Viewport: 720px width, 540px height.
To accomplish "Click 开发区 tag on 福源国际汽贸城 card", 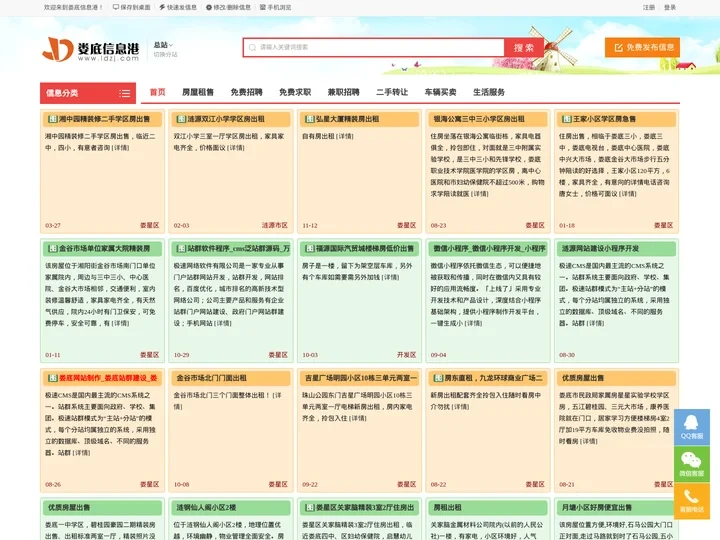I will point(407,355).
